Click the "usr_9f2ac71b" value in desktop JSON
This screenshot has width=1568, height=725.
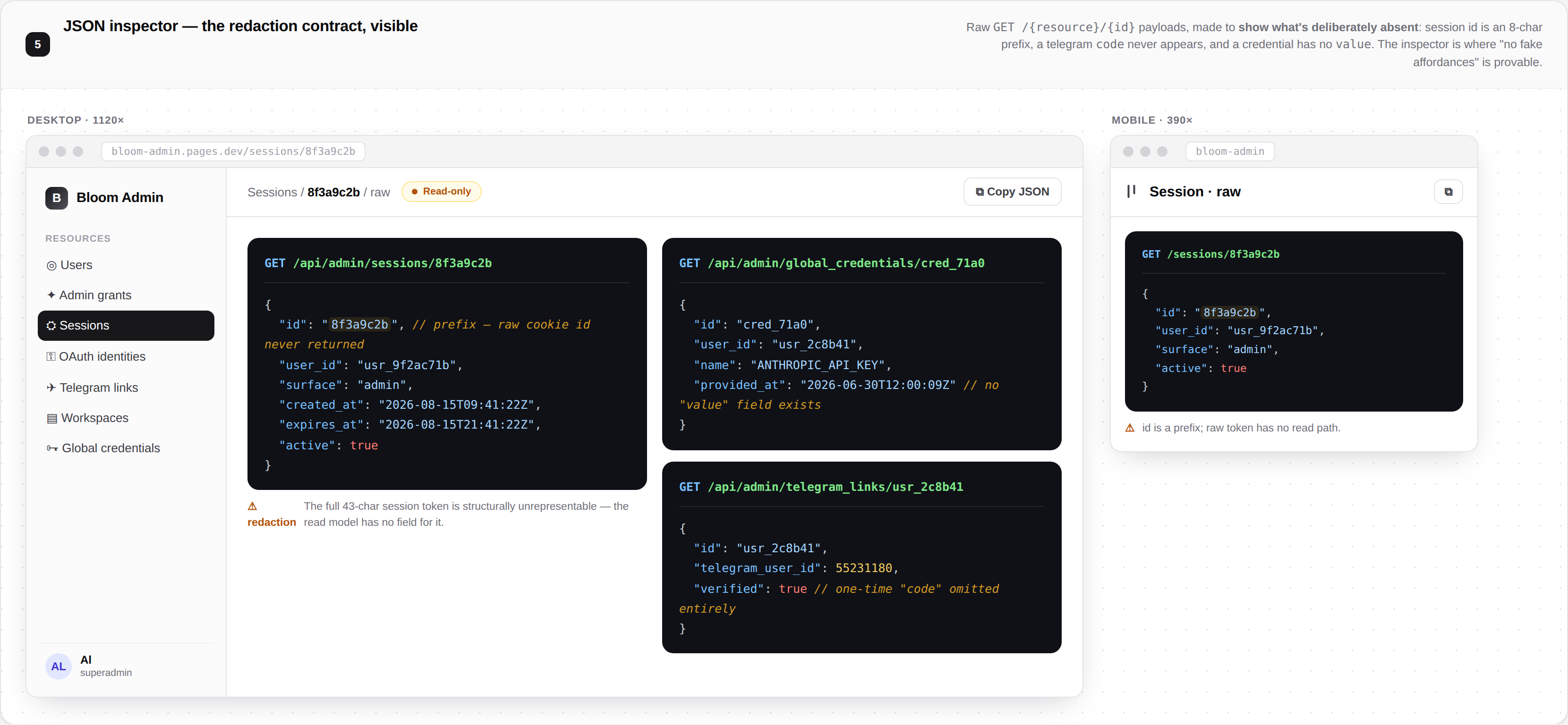coord(406,365)
